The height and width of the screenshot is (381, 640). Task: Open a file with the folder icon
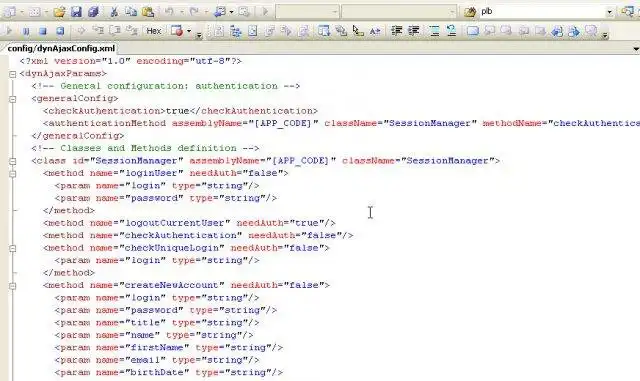point(59,12)
